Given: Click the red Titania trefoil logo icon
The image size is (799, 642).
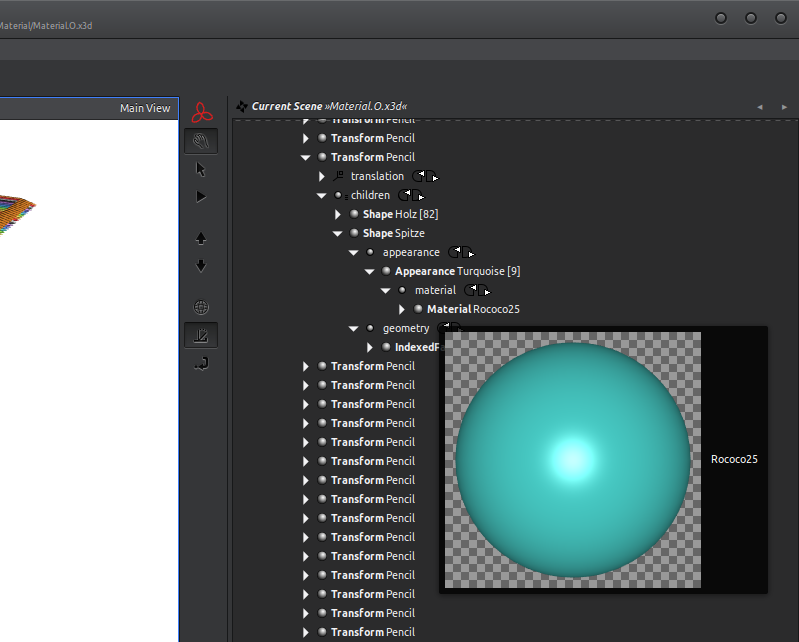Looking at the screenshot, I should [202, 113].
